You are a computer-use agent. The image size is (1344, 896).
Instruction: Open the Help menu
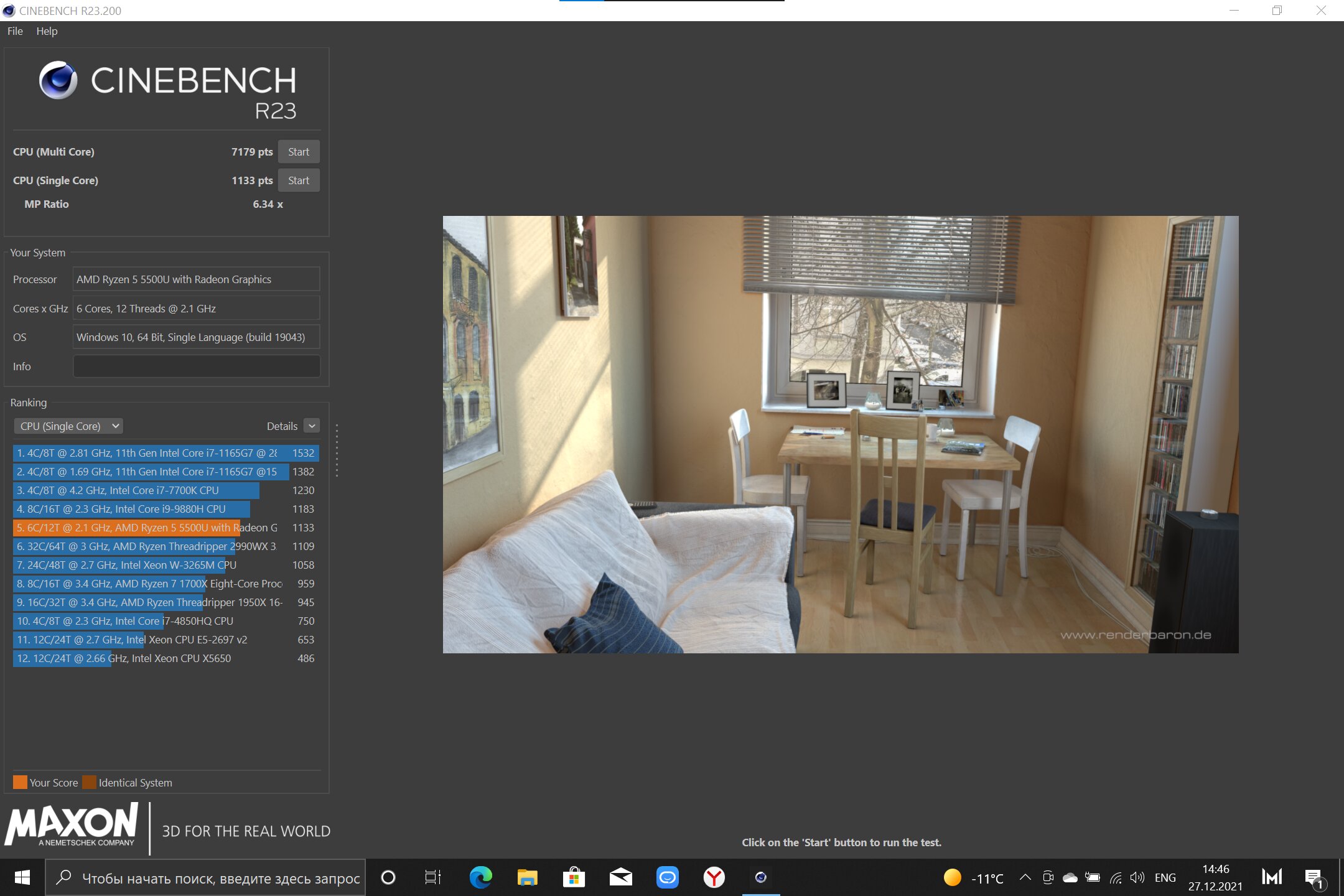(x=47, y=31)
